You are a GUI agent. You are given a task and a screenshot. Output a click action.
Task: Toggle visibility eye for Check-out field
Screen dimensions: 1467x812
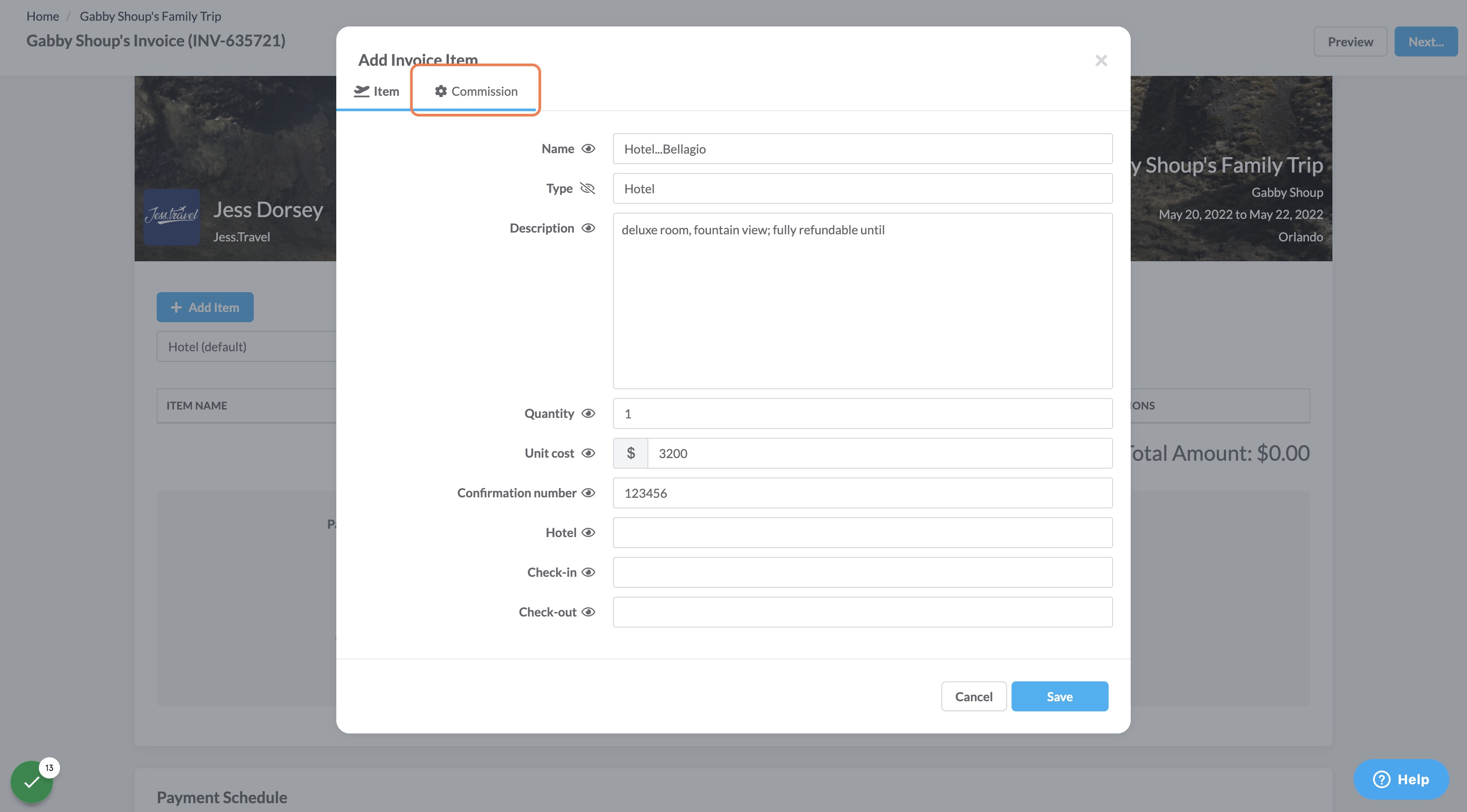tap(588, 612)
